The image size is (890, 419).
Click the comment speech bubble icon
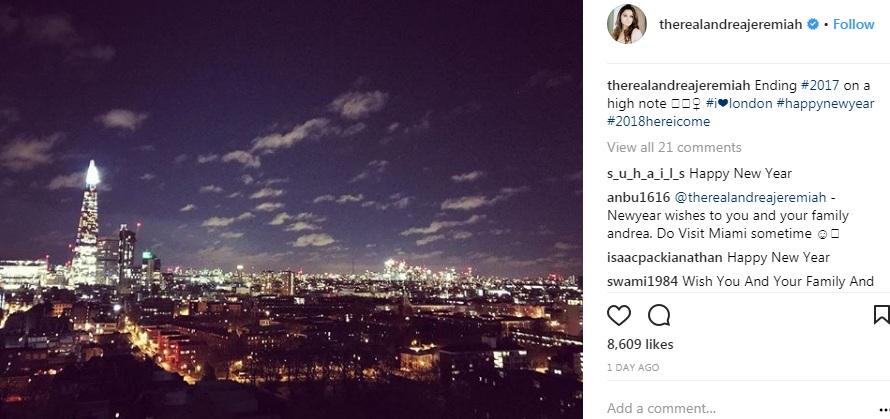click(x=659, y=315)
